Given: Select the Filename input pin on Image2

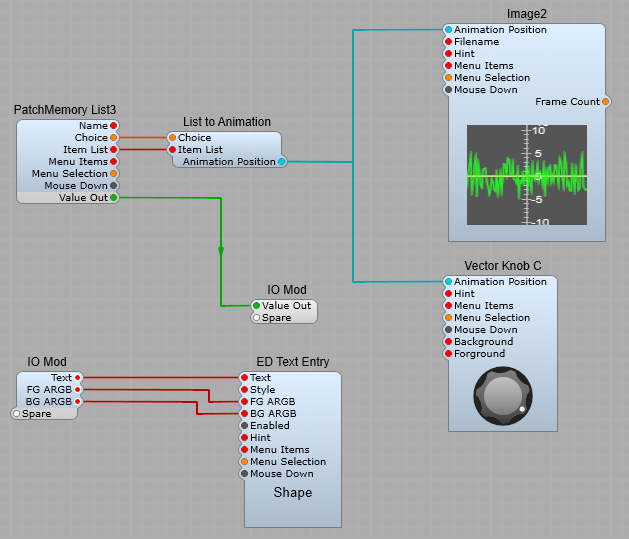Looking at the screenshot, I should [448, 42].
